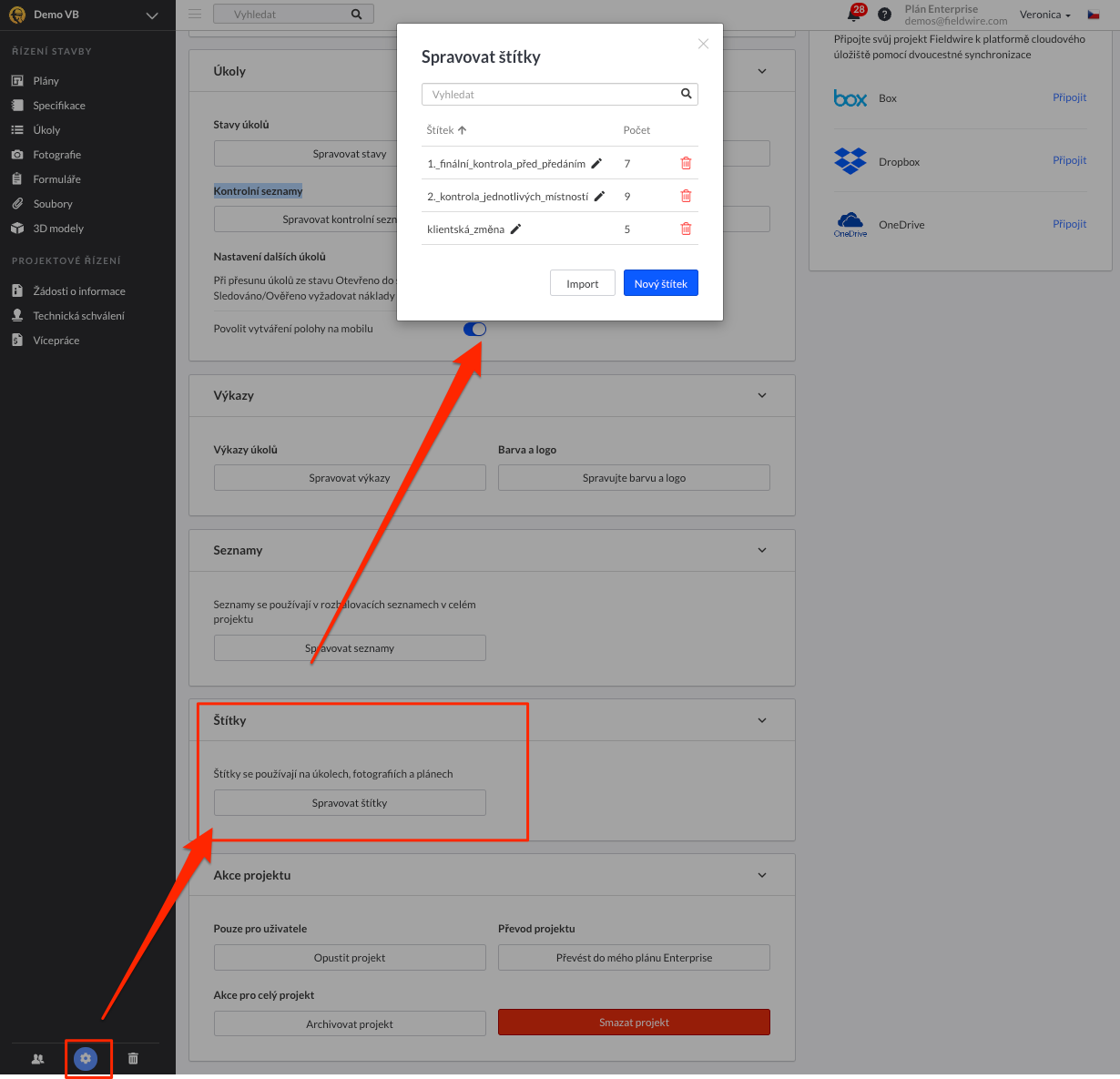Click the Spravovat stavy button
This screenshot has width=1120, height=1079.
coord(350,154)
